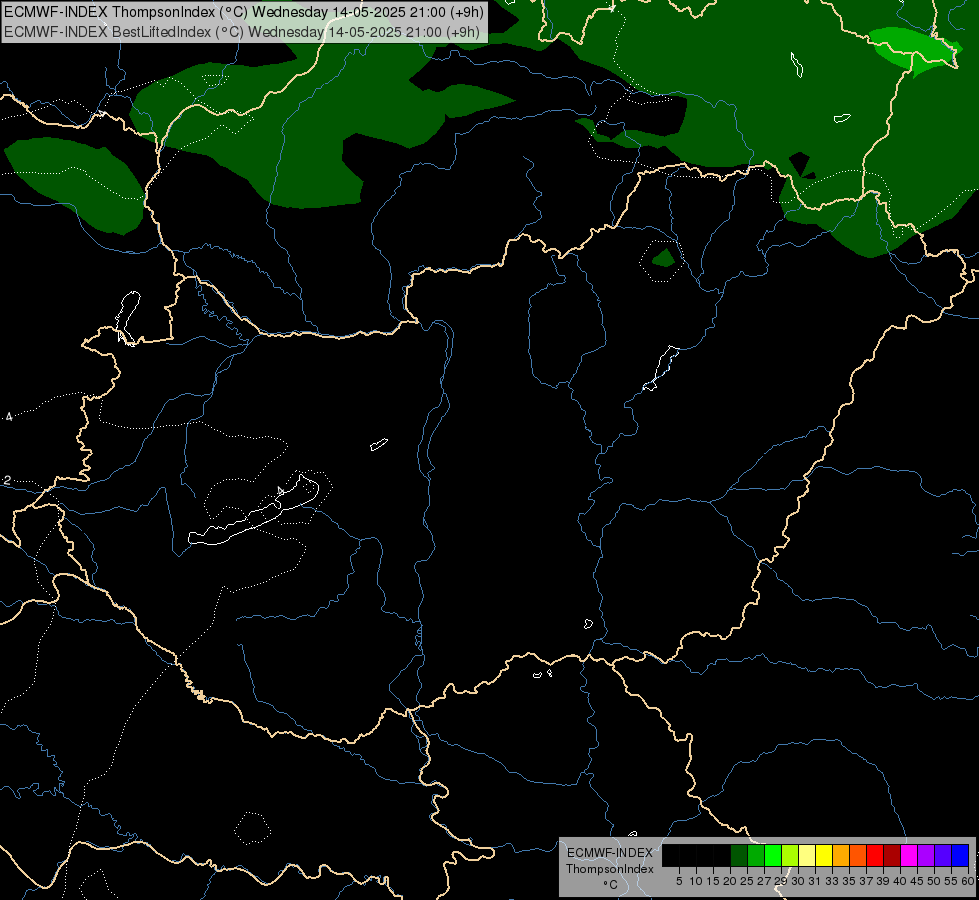Screen dimensions: 979x900
Task: Click the medium green 25–27 legend swatch
Action: pyautogui.click(x=756, y=855)
